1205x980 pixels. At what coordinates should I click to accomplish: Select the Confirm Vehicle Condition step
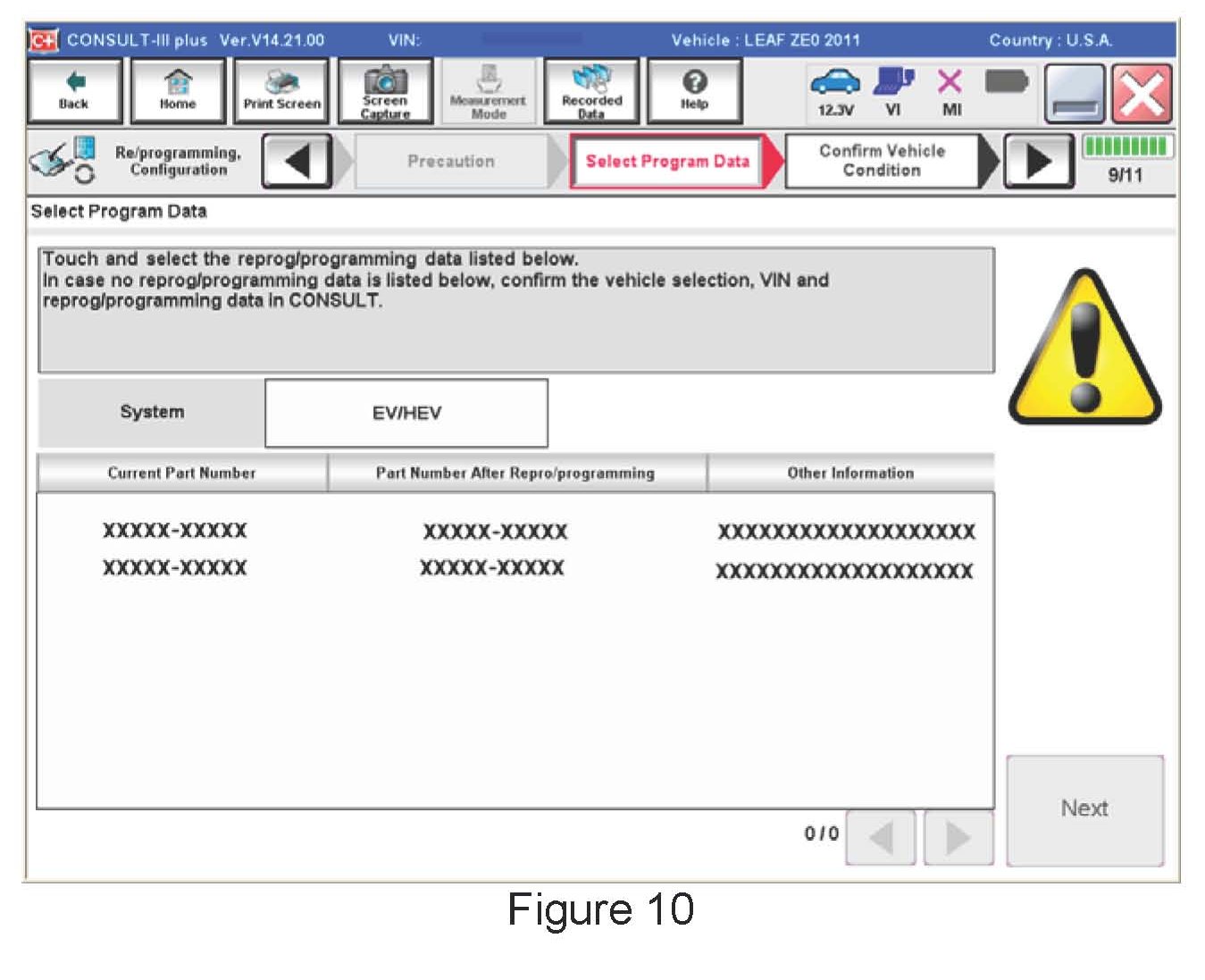click(x=882, y=162)
